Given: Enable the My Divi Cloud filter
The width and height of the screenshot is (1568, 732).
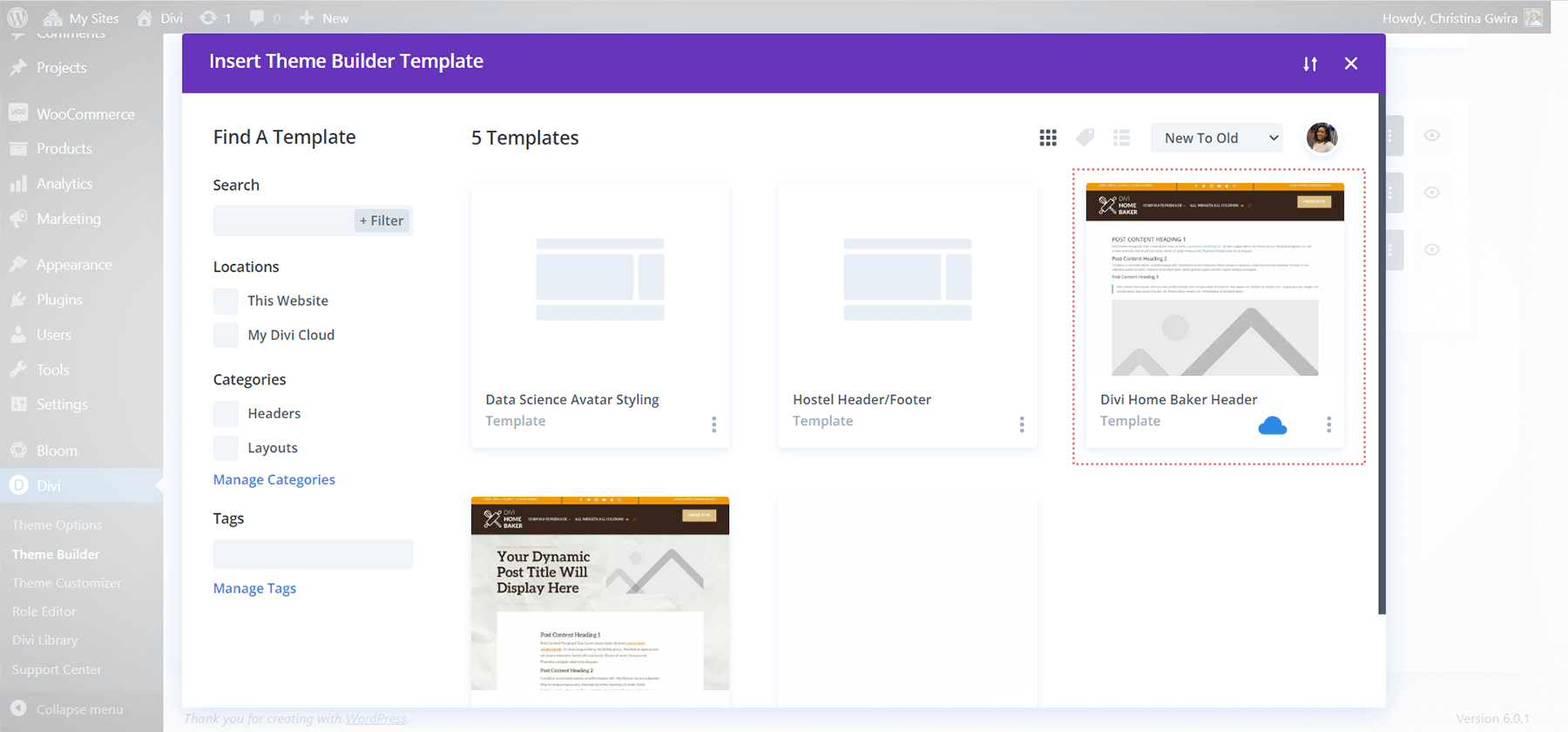Looking at the screenshot, I should [226, 335].
